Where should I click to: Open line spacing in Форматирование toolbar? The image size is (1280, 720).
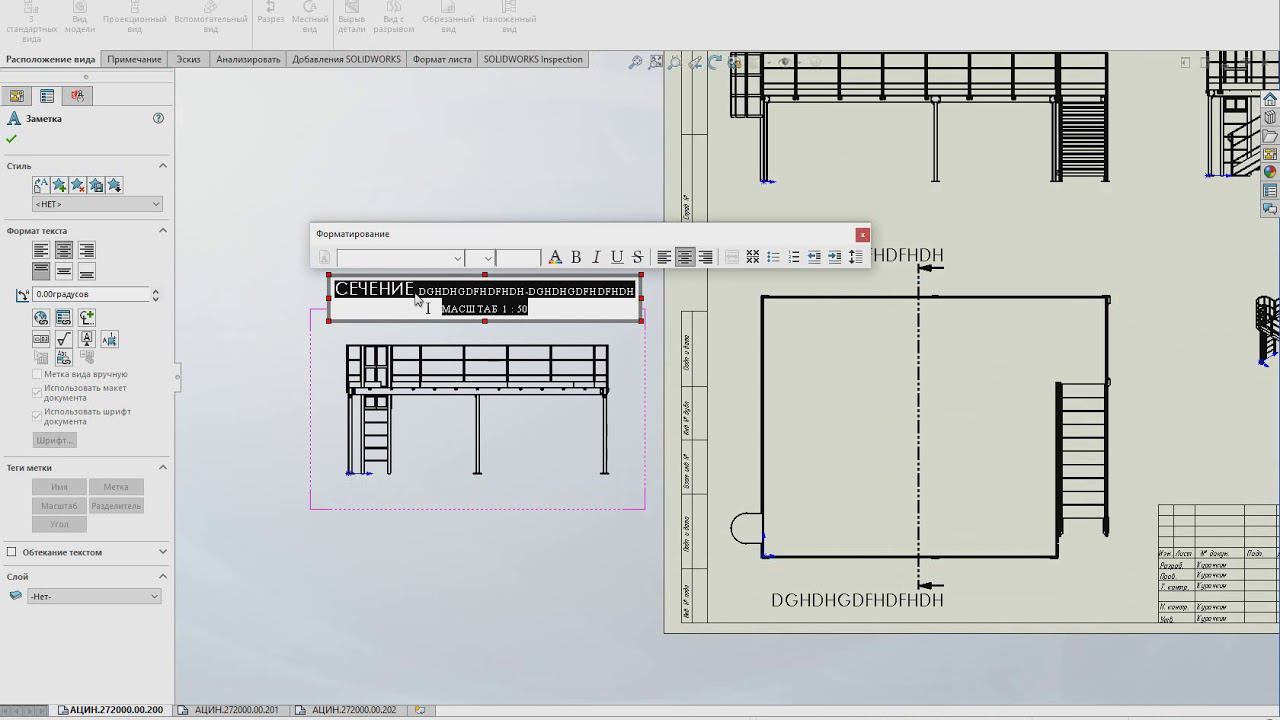(856, 258)
